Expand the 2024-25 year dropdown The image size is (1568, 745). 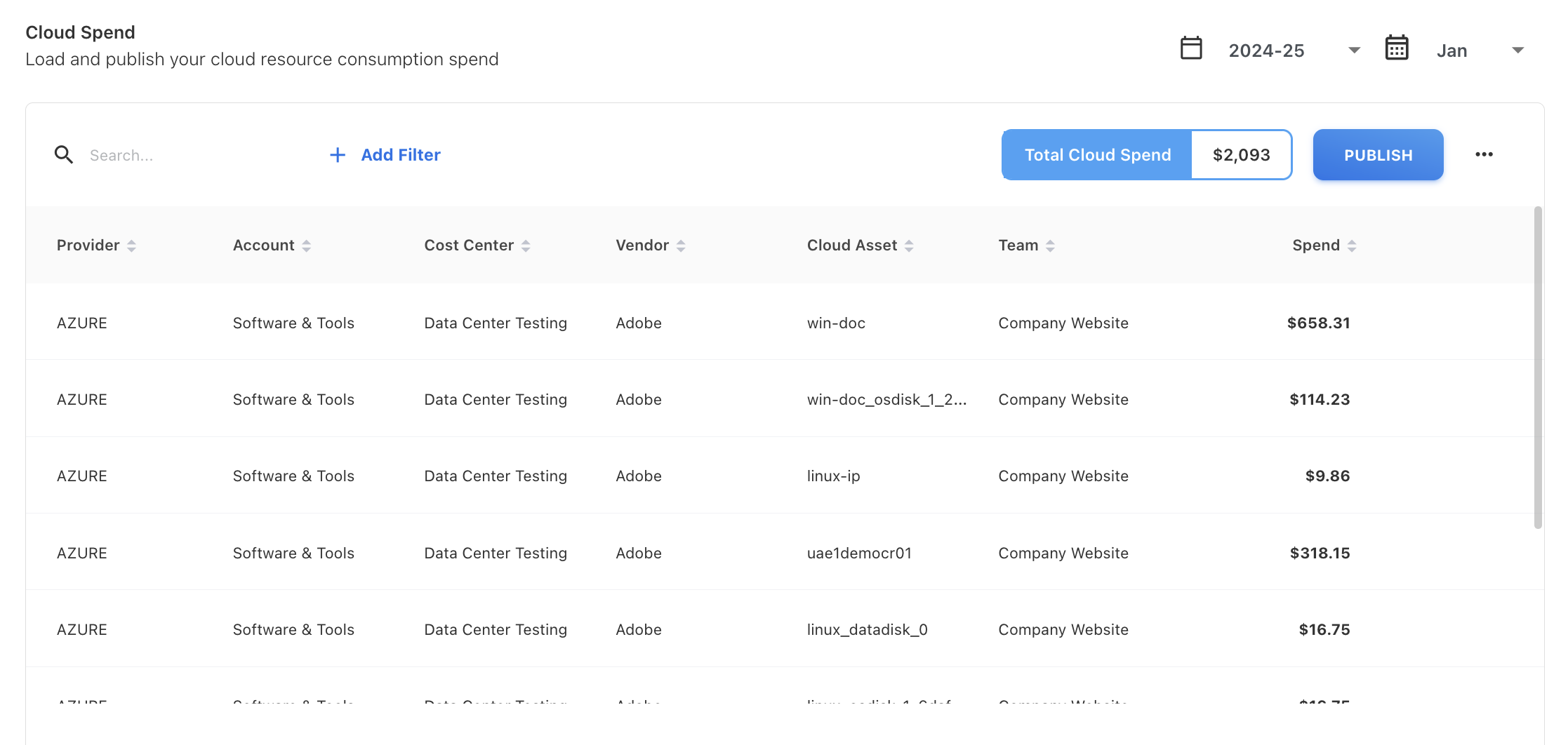1354,51
